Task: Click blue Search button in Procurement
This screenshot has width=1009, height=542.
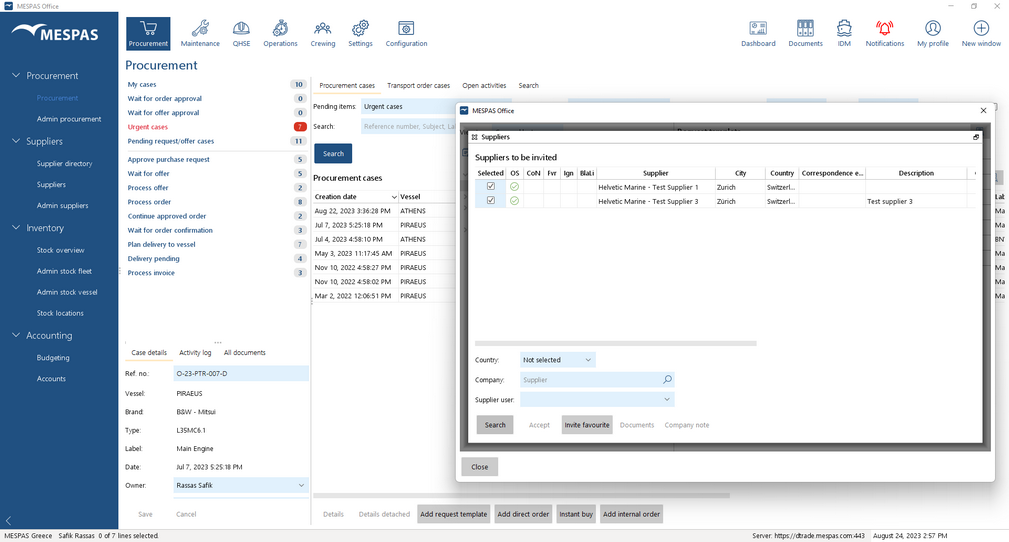Action: (333, 154)
